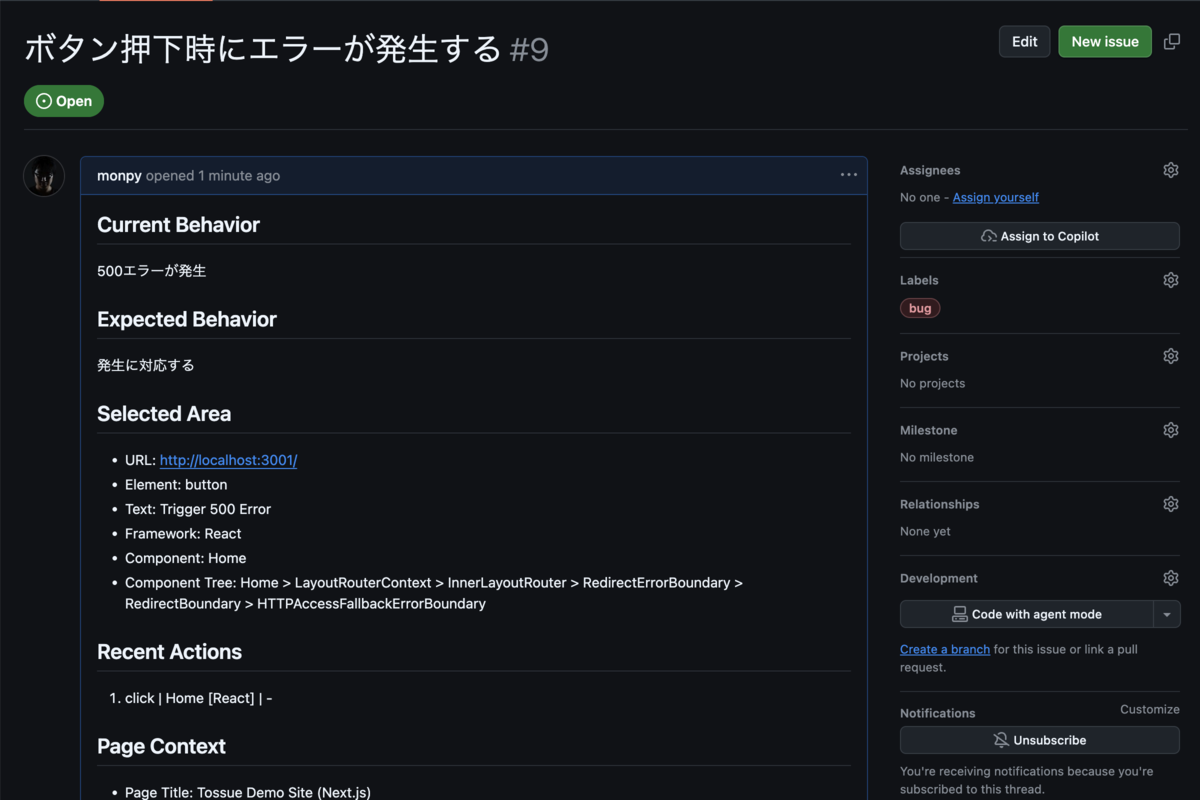
Task: Click monpy's avatar image
Action: pyautogui.click(x=44, y=176)
